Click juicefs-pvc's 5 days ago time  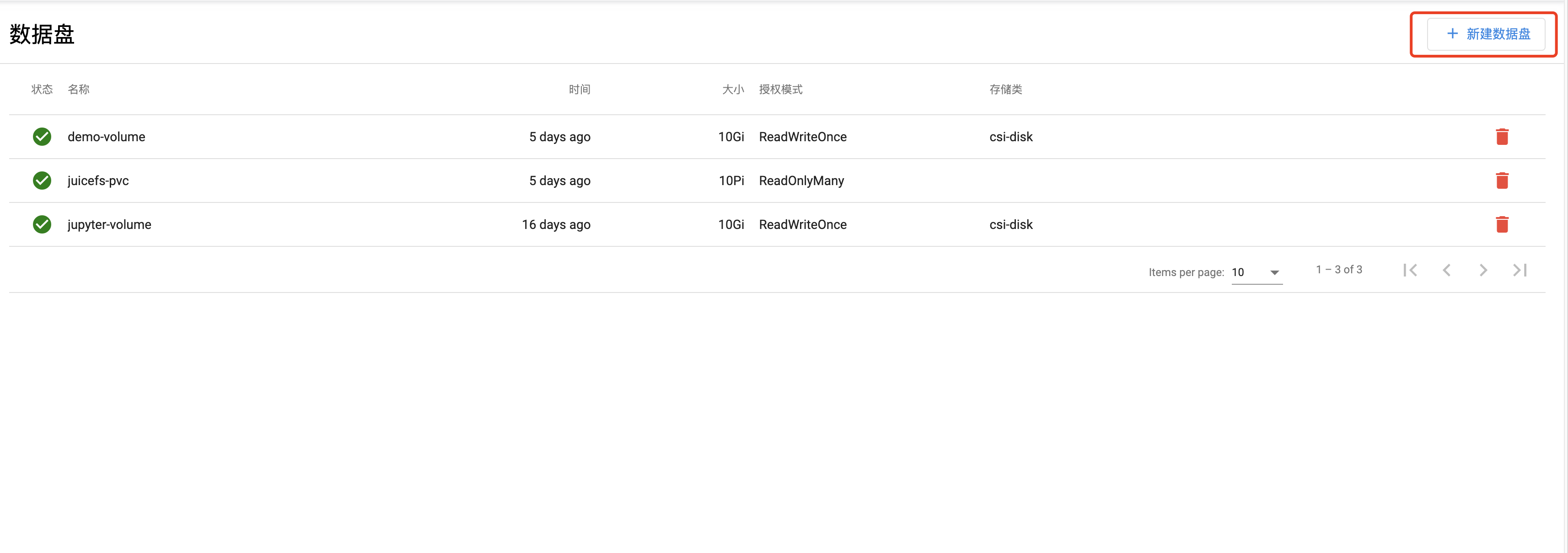559,181
